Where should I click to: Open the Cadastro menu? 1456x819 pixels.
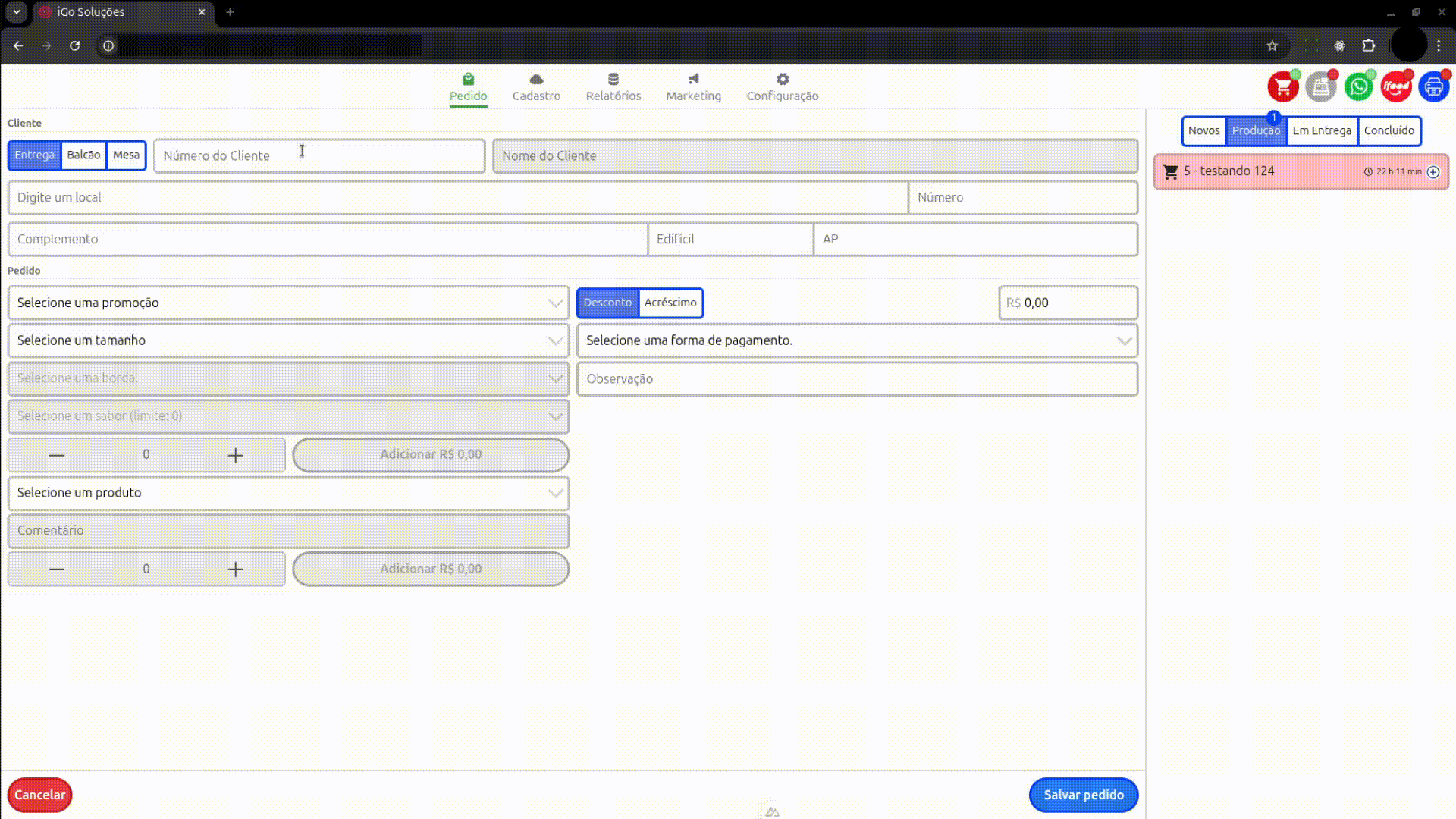click(536, 87)
